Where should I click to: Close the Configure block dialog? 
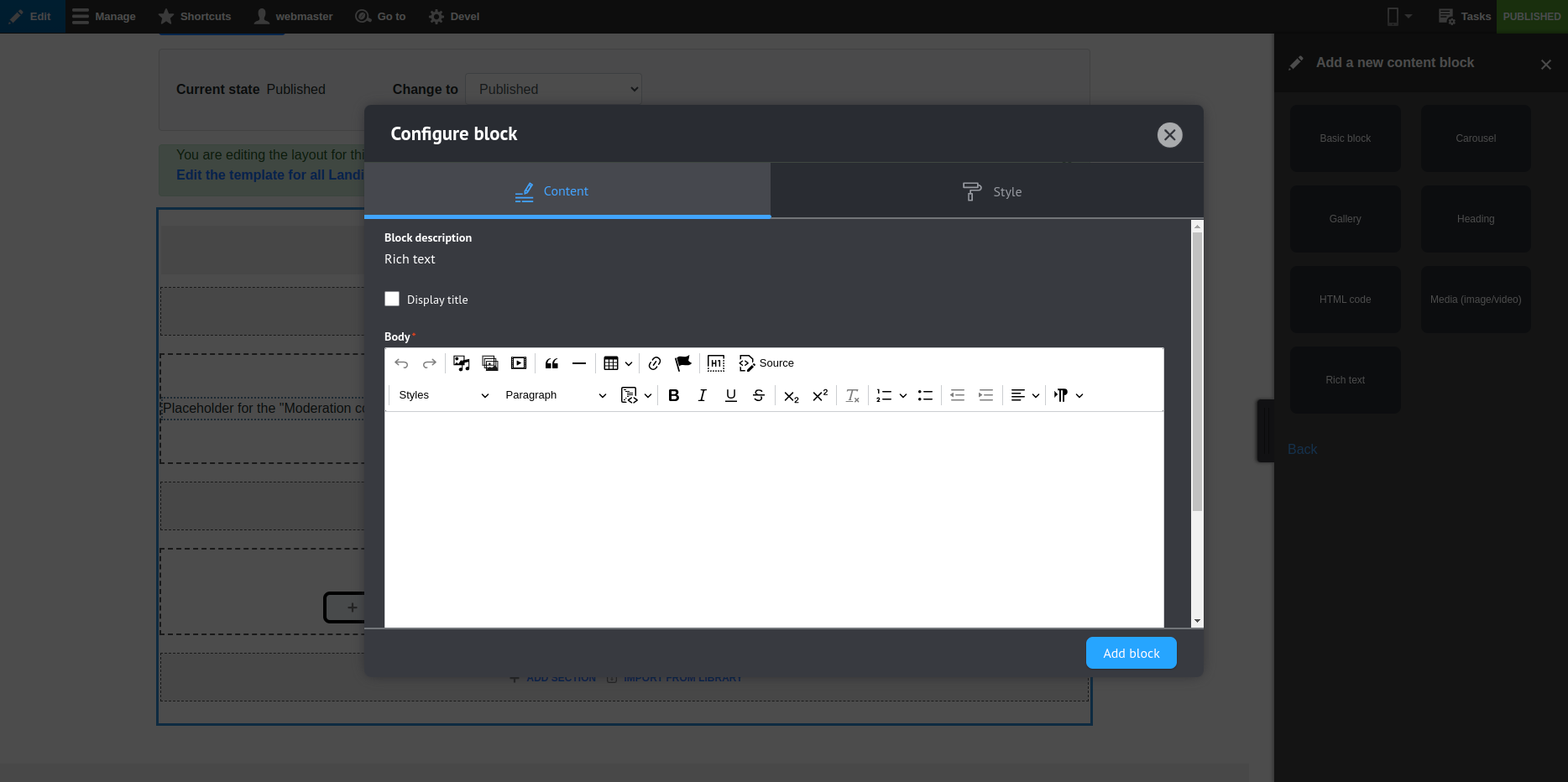1170,135
